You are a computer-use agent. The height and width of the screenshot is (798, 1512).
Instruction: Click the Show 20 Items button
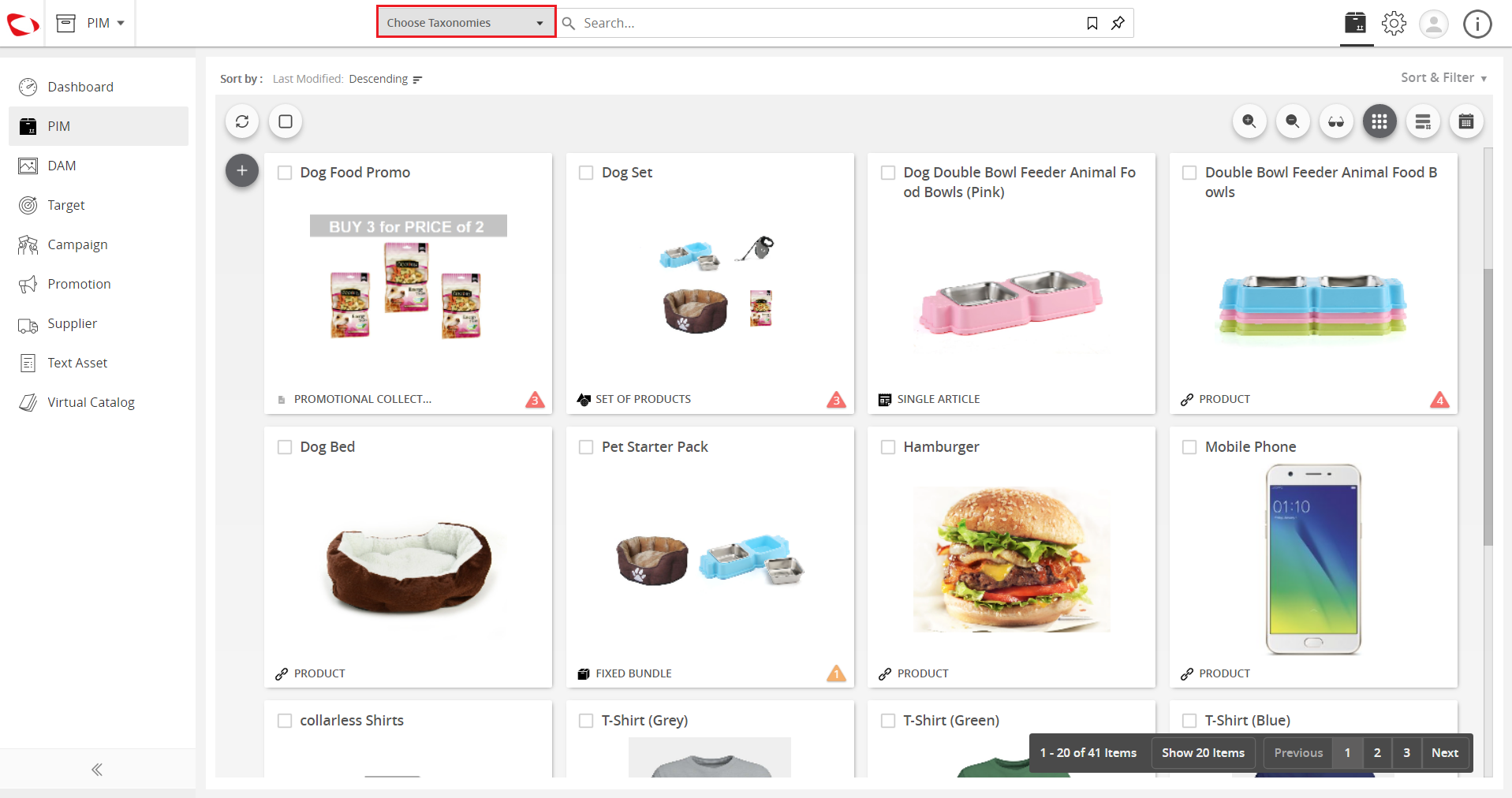tap(1203, 753)
